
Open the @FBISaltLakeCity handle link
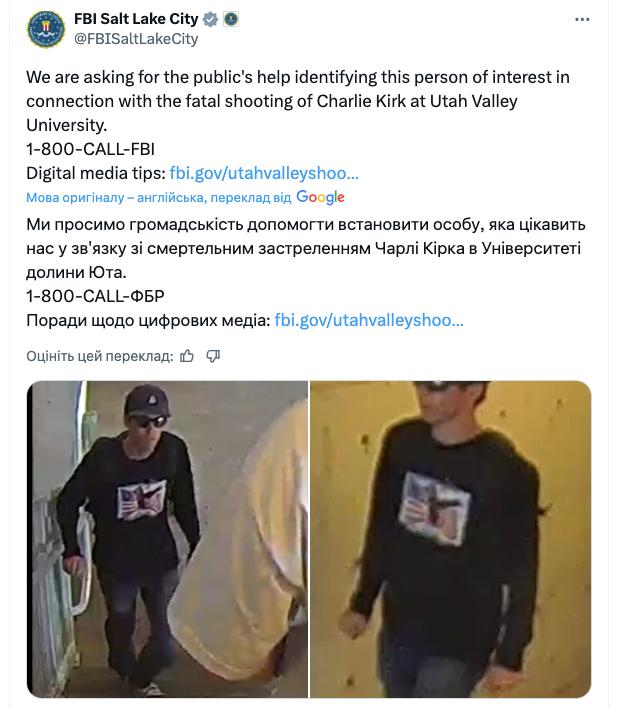[136, 39]
